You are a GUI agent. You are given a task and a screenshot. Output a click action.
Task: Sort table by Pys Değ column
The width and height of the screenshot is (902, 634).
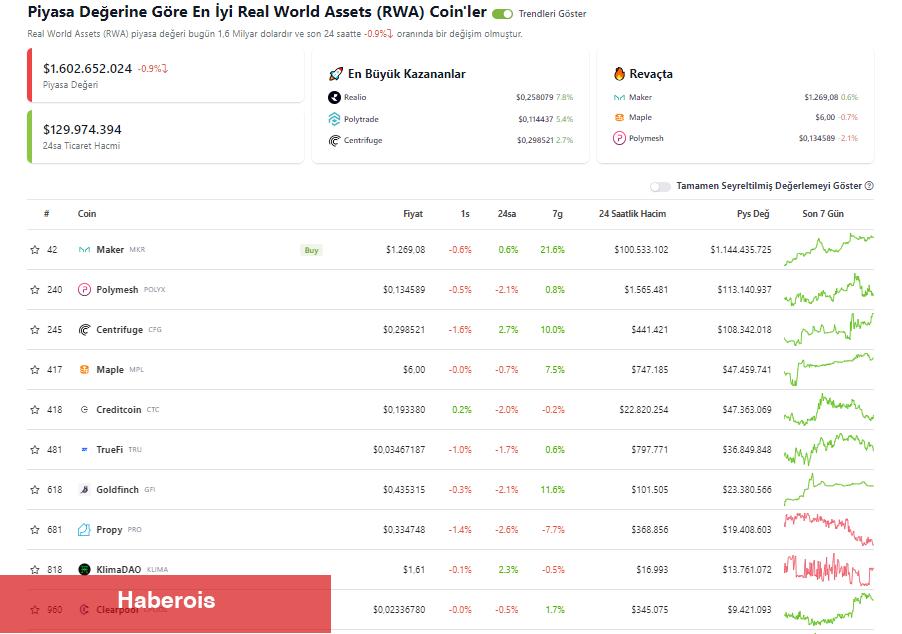pyautogui.click(x=753, y=213)
